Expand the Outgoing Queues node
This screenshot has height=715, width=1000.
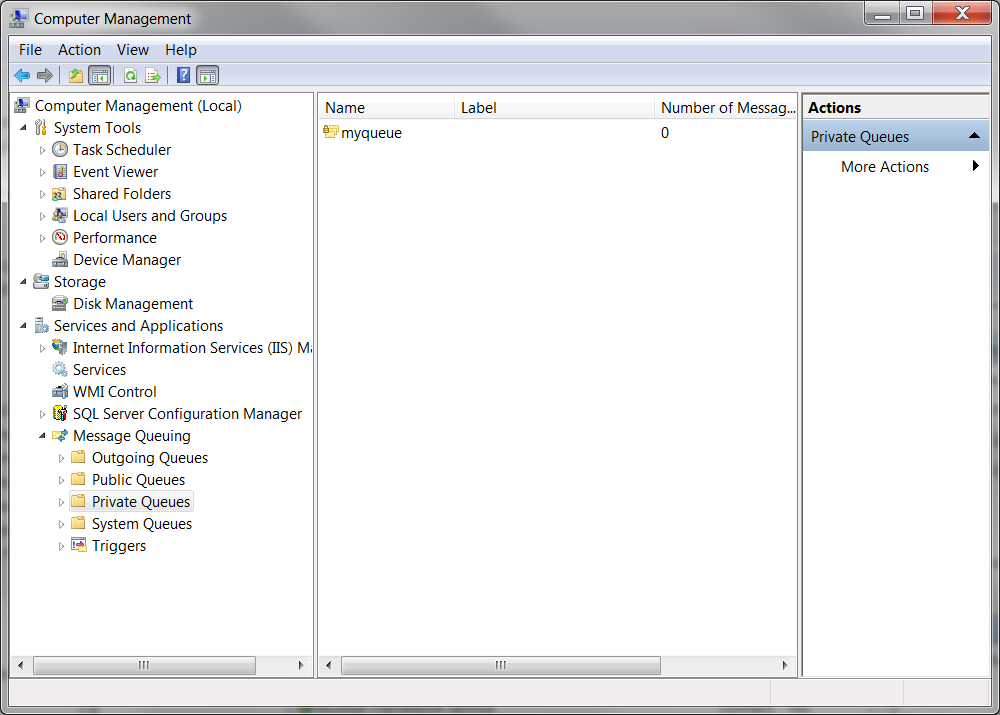coord(61,459)
